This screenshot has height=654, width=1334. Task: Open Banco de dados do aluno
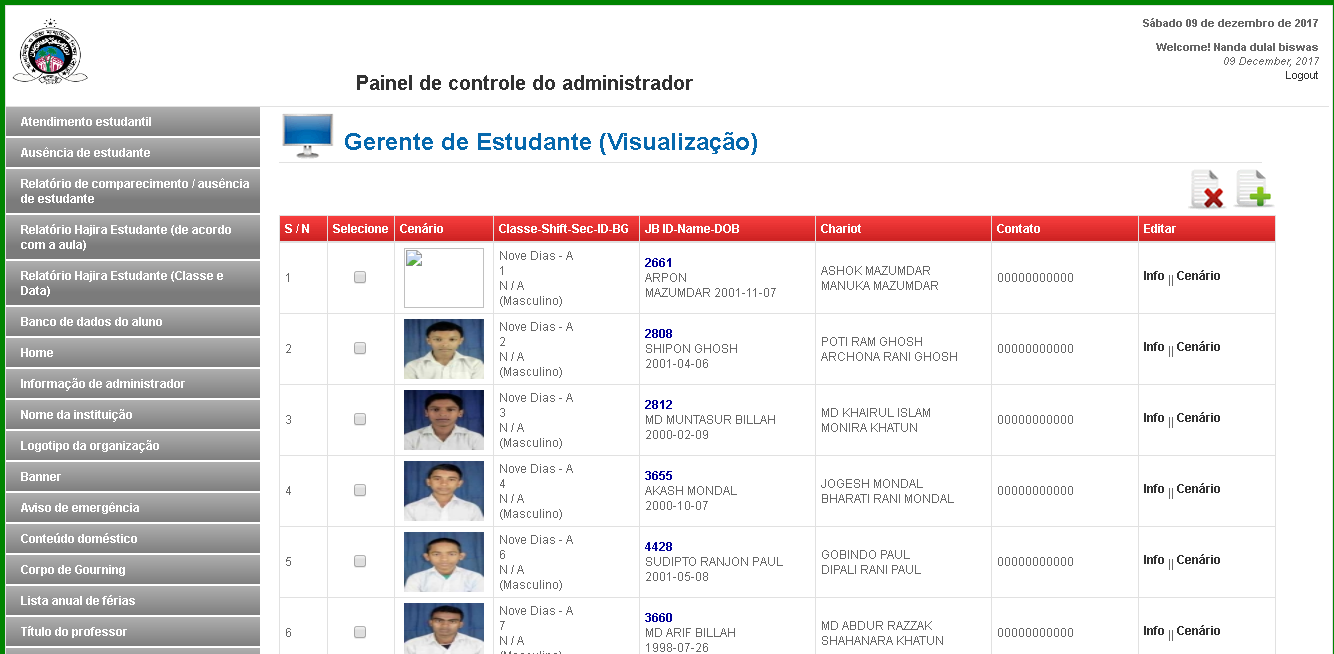click(133, 322)
